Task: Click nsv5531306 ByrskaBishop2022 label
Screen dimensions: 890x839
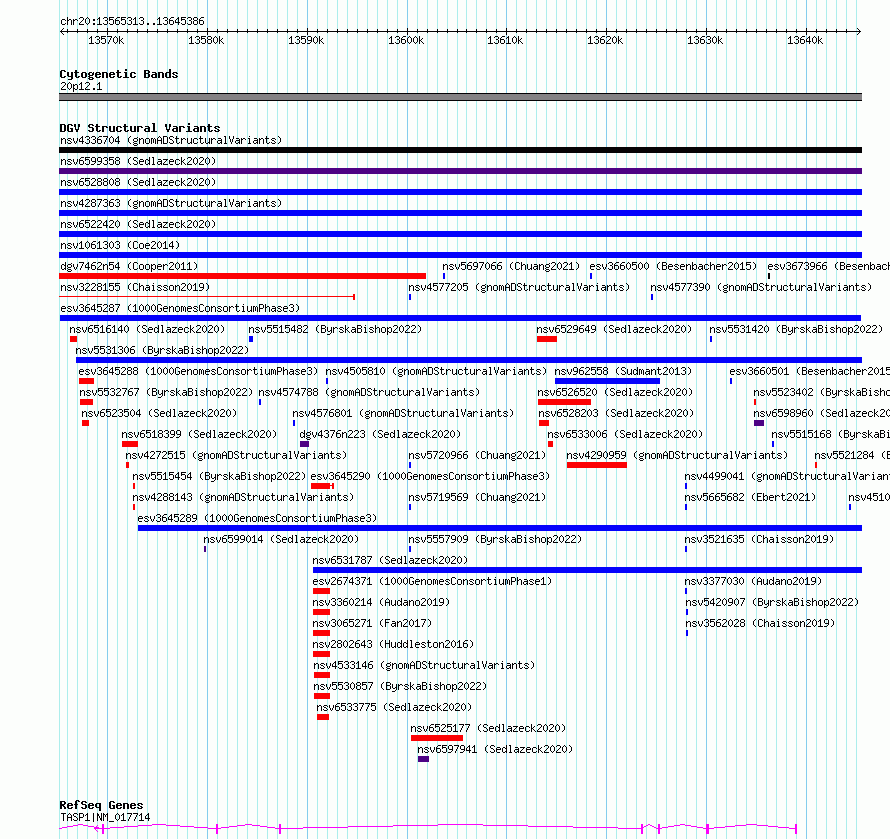Action: coord(162,350)
